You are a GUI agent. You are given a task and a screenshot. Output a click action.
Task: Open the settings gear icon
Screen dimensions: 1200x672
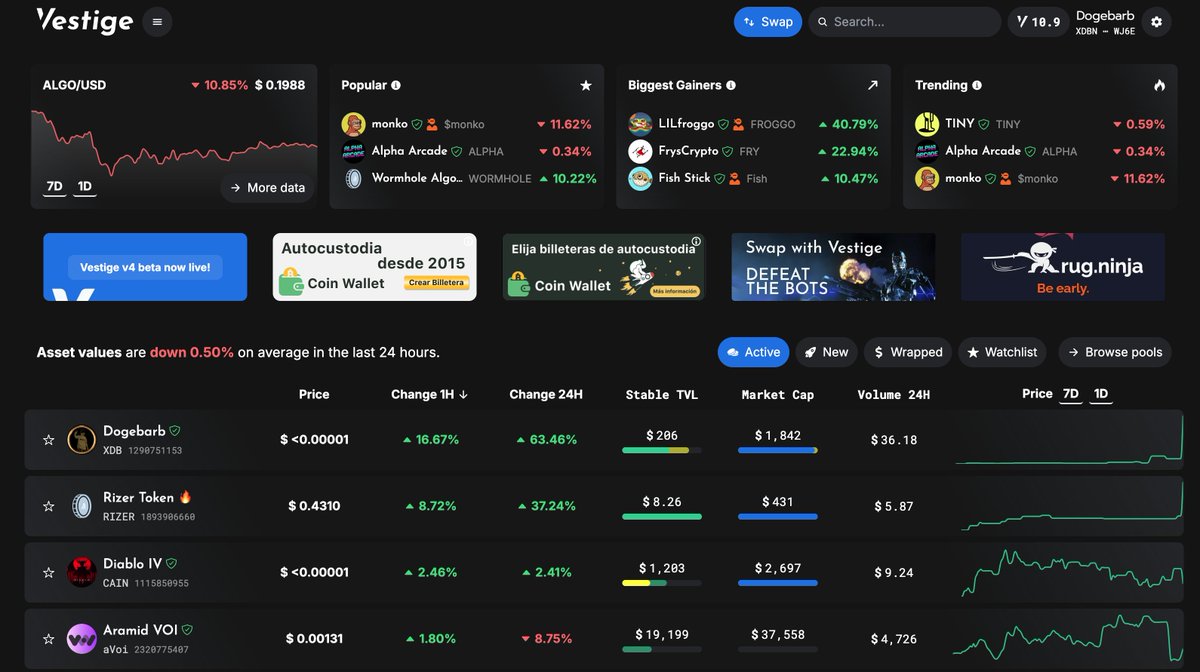pyautogui.click(x=1156, y=22)
